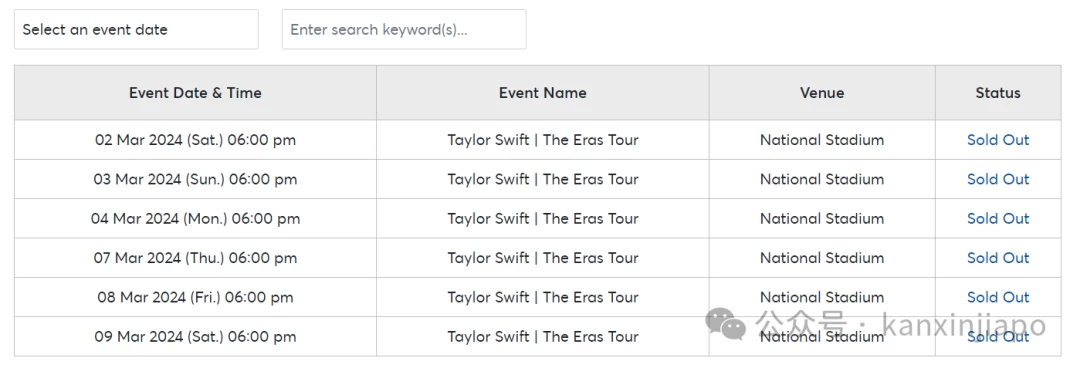Select the 02 Mar 2024 (Sat.) date cell
1080x368 pixels.
[x=196, y=140]
